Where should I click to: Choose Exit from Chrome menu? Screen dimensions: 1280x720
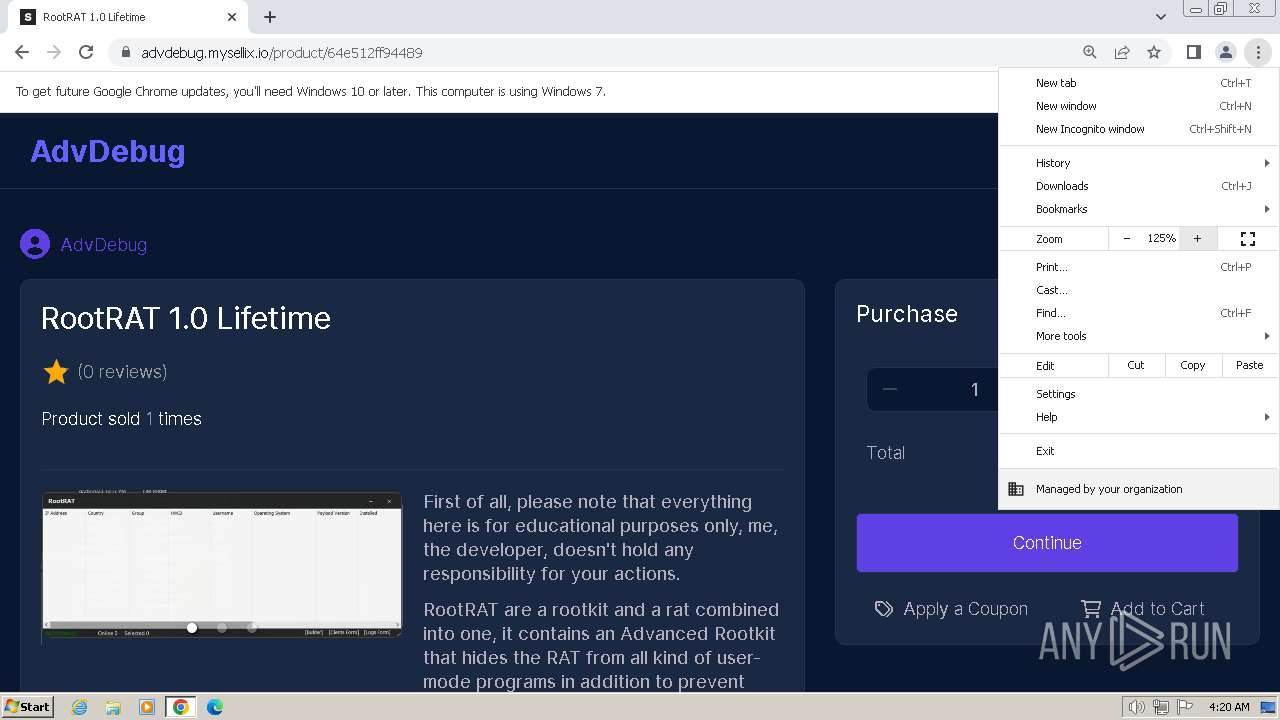point(1139,451)
